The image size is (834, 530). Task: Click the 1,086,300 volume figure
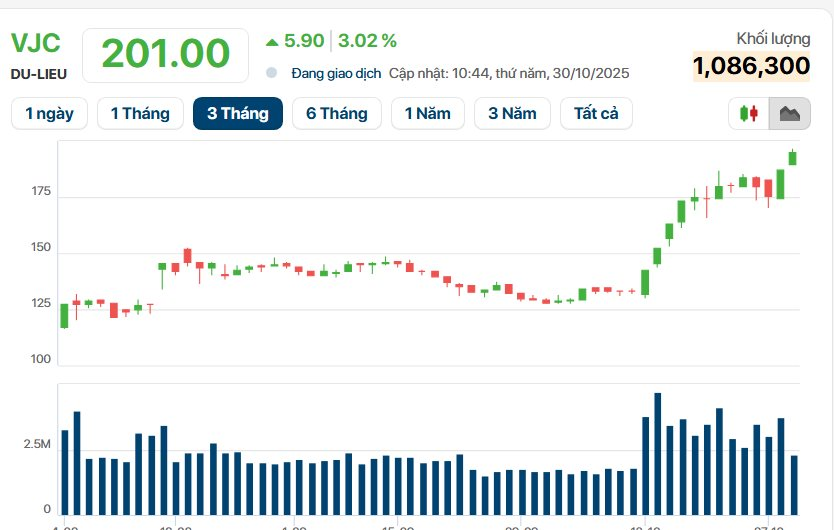(751, 67)
